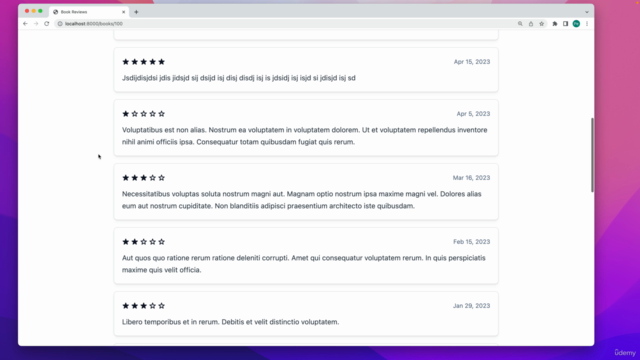Image resolution: width=640 pixels, height=360 pixels.
Task: Click the fourth empty star of Mar 16 review
Action: (x=153, y=178)
